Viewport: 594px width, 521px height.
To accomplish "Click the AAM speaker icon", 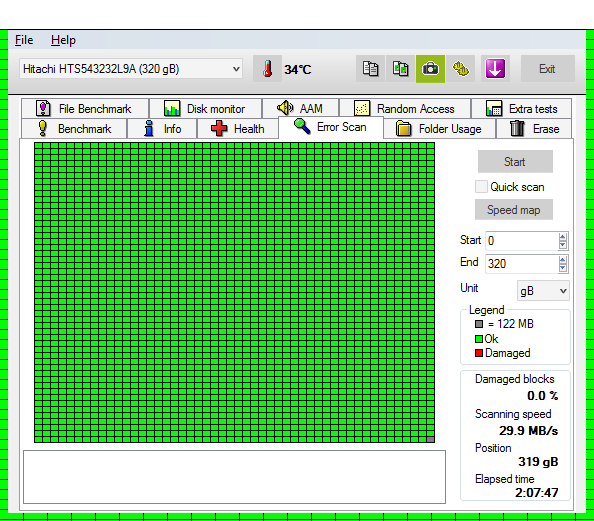I will click(x=285, y=108).
